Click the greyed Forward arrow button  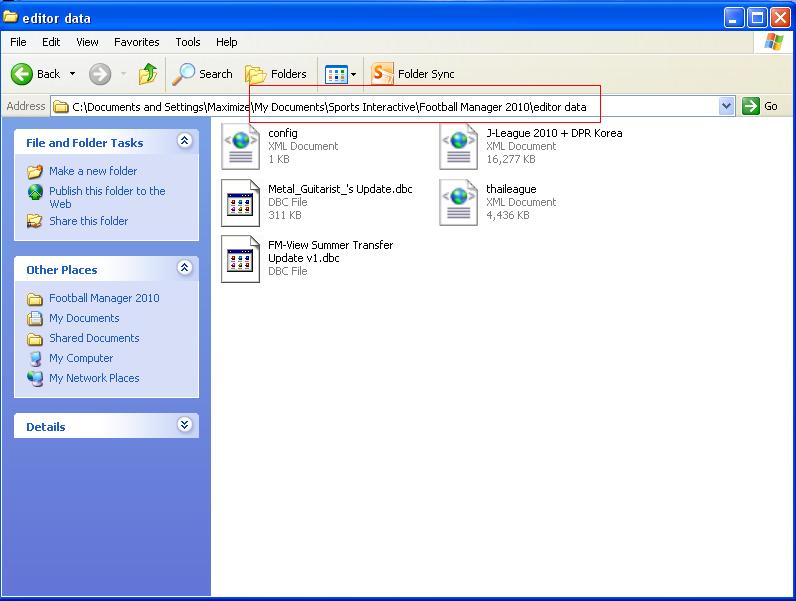(100, 74)
